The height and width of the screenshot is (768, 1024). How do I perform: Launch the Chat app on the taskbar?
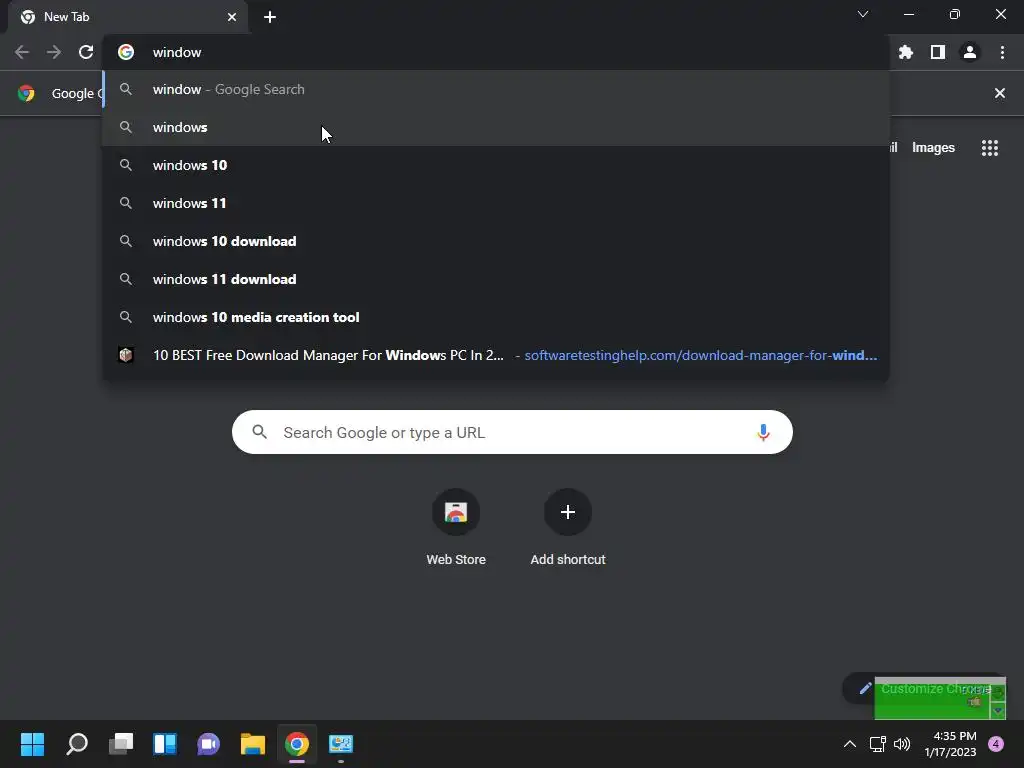pyautogui.click(x=208, y=744)
